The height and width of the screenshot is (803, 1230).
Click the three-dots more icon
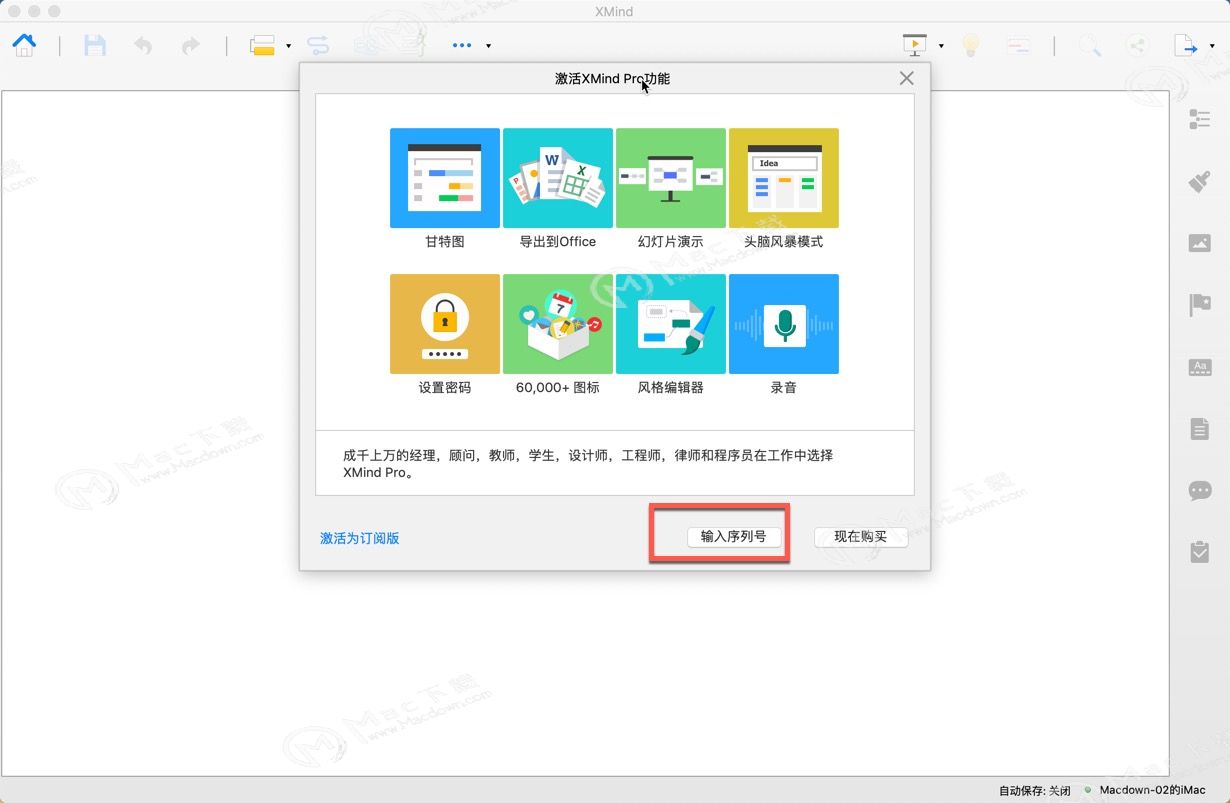[x=462, y=45]
